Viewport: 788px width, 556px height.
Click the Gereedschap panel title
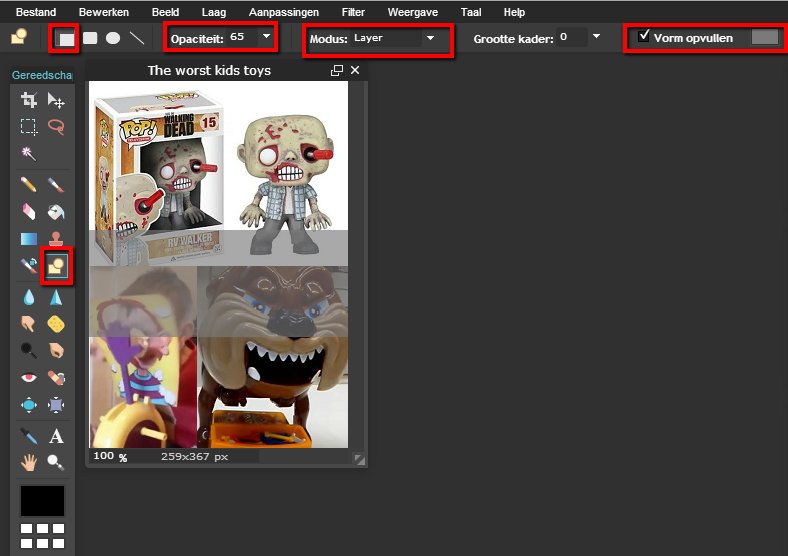[42, 75]
